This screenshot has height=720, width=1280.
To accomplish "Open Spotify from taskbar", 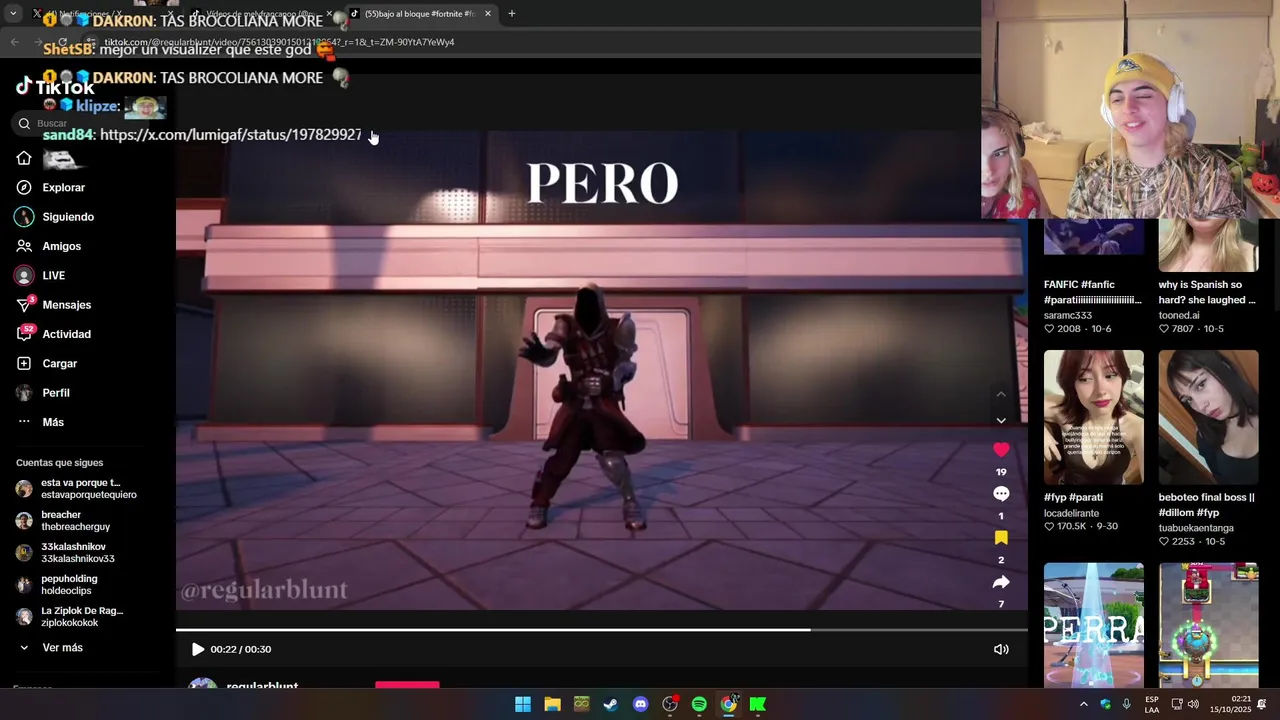I will (699, 705).
